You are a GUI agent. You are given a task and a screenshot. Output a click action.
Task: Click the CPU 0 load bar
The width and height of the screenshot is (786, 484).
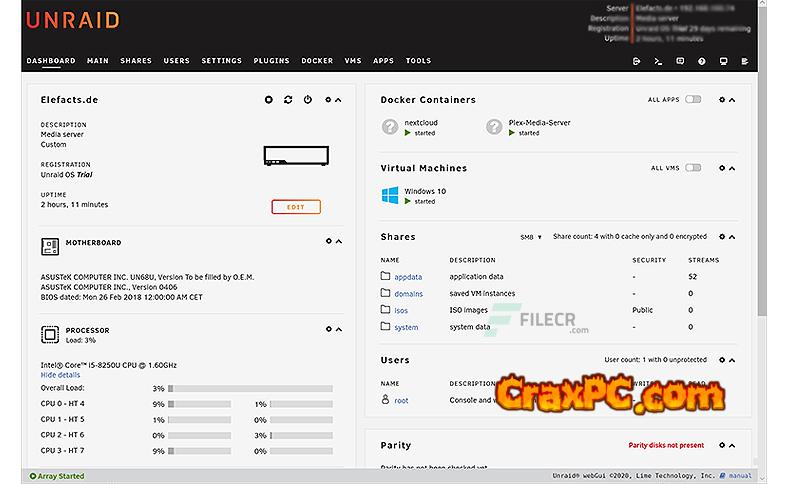[200, 404]
